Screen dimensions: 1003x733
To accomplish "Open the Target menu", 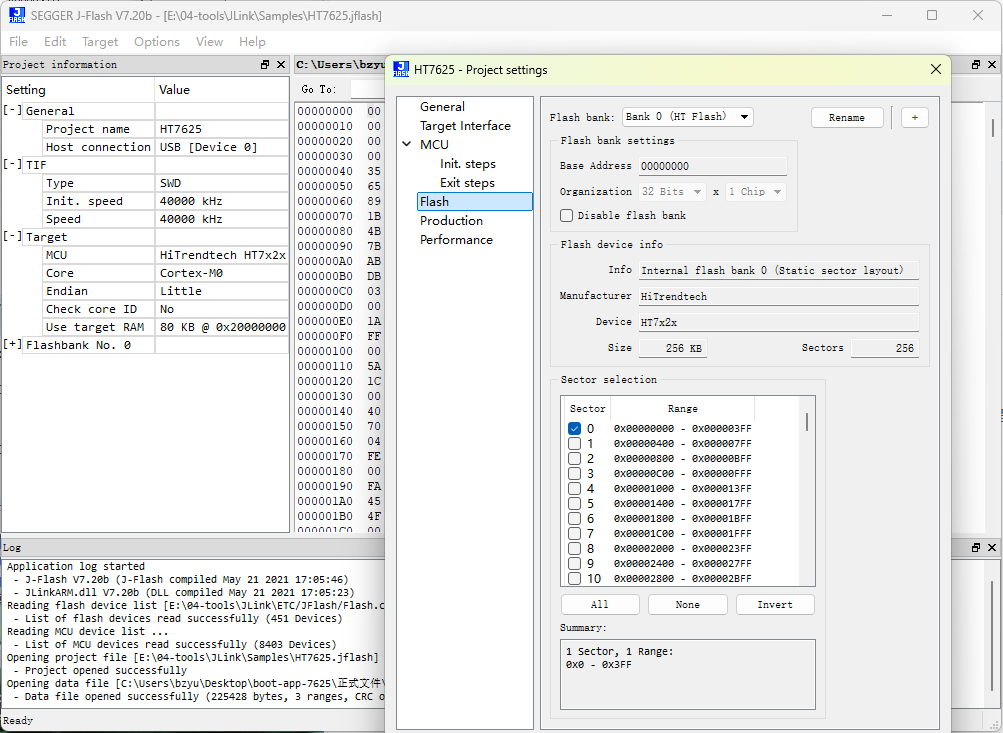I will [100, 42].
